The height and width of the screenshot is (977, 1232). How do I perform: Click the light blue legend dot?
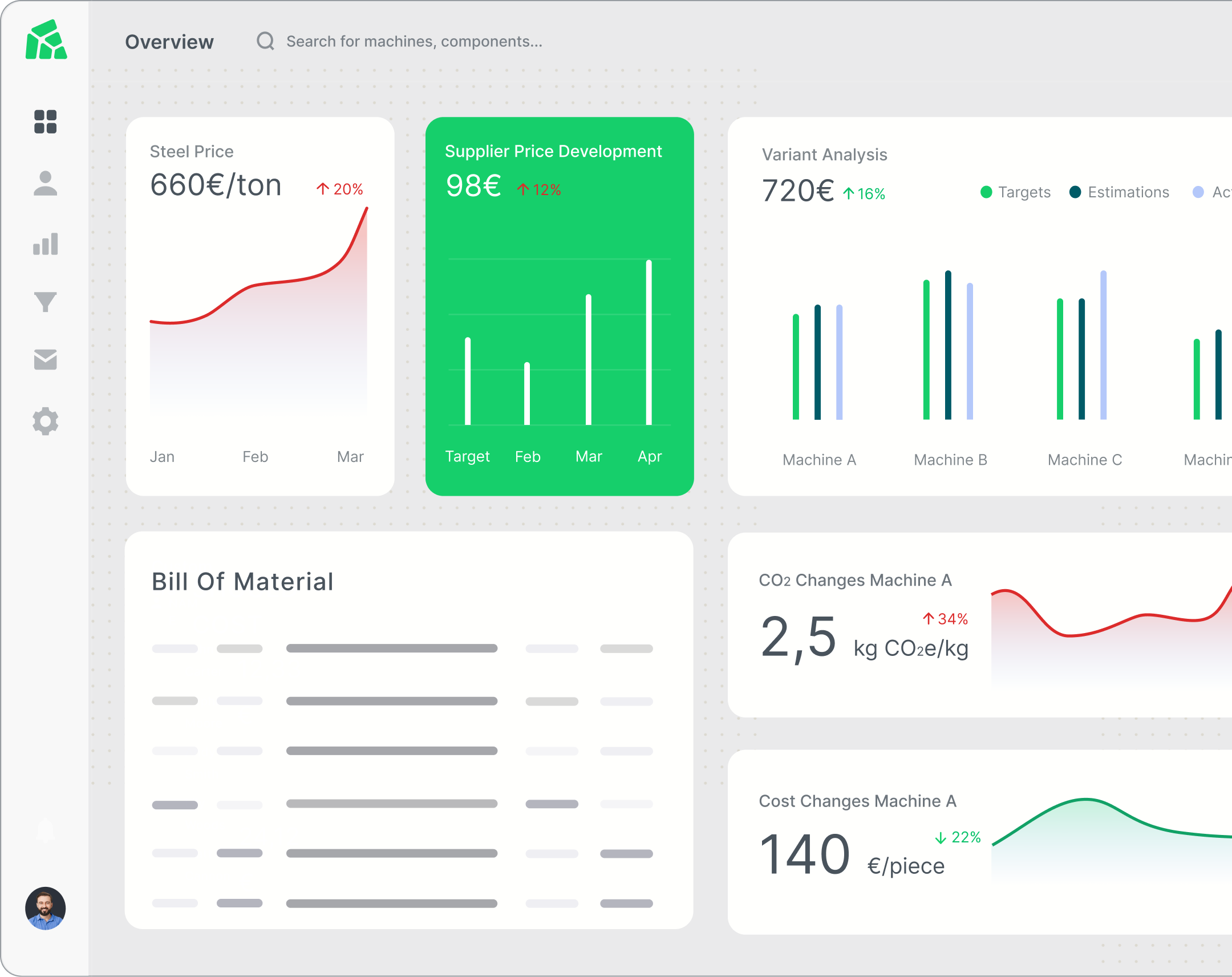[1198, 192]
